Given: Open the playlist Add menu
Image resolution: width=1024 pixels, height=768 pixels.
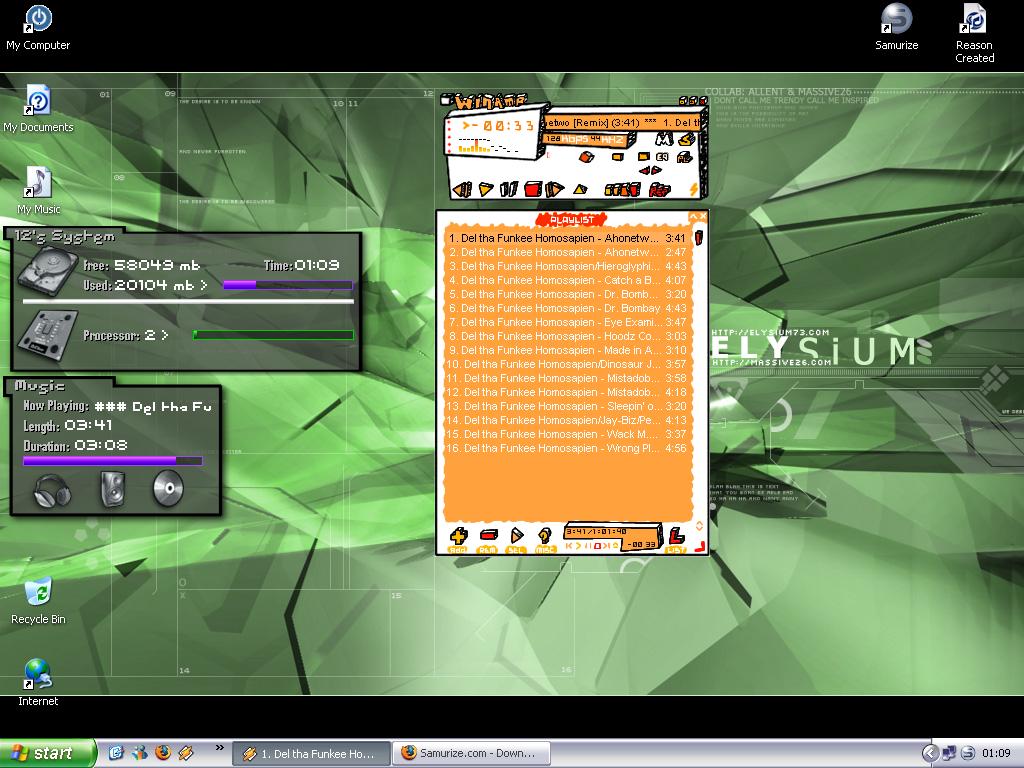Looking at the screenshot, I should coord(458,537).
